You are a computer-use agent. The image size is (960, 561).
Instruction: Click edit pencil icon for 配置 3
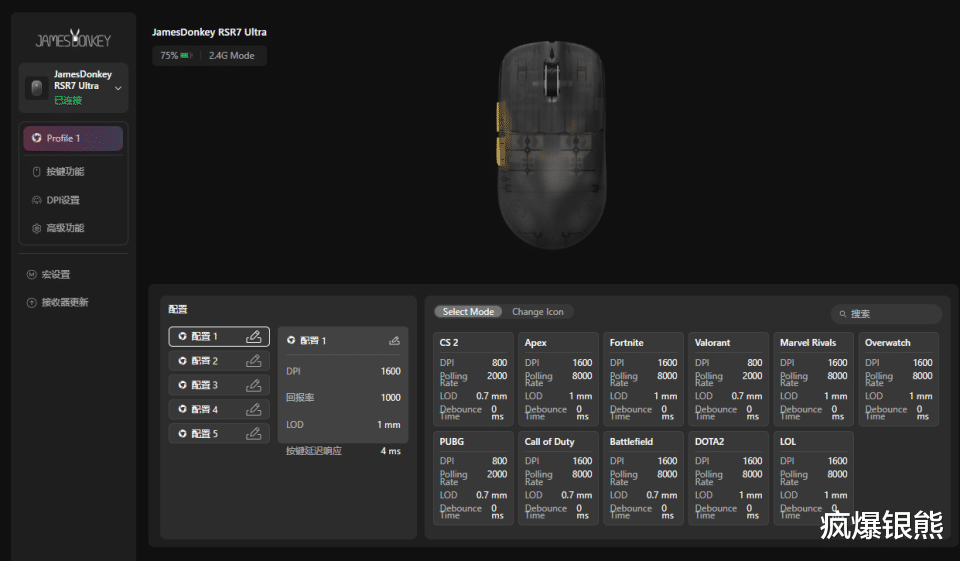click(253, 385)
